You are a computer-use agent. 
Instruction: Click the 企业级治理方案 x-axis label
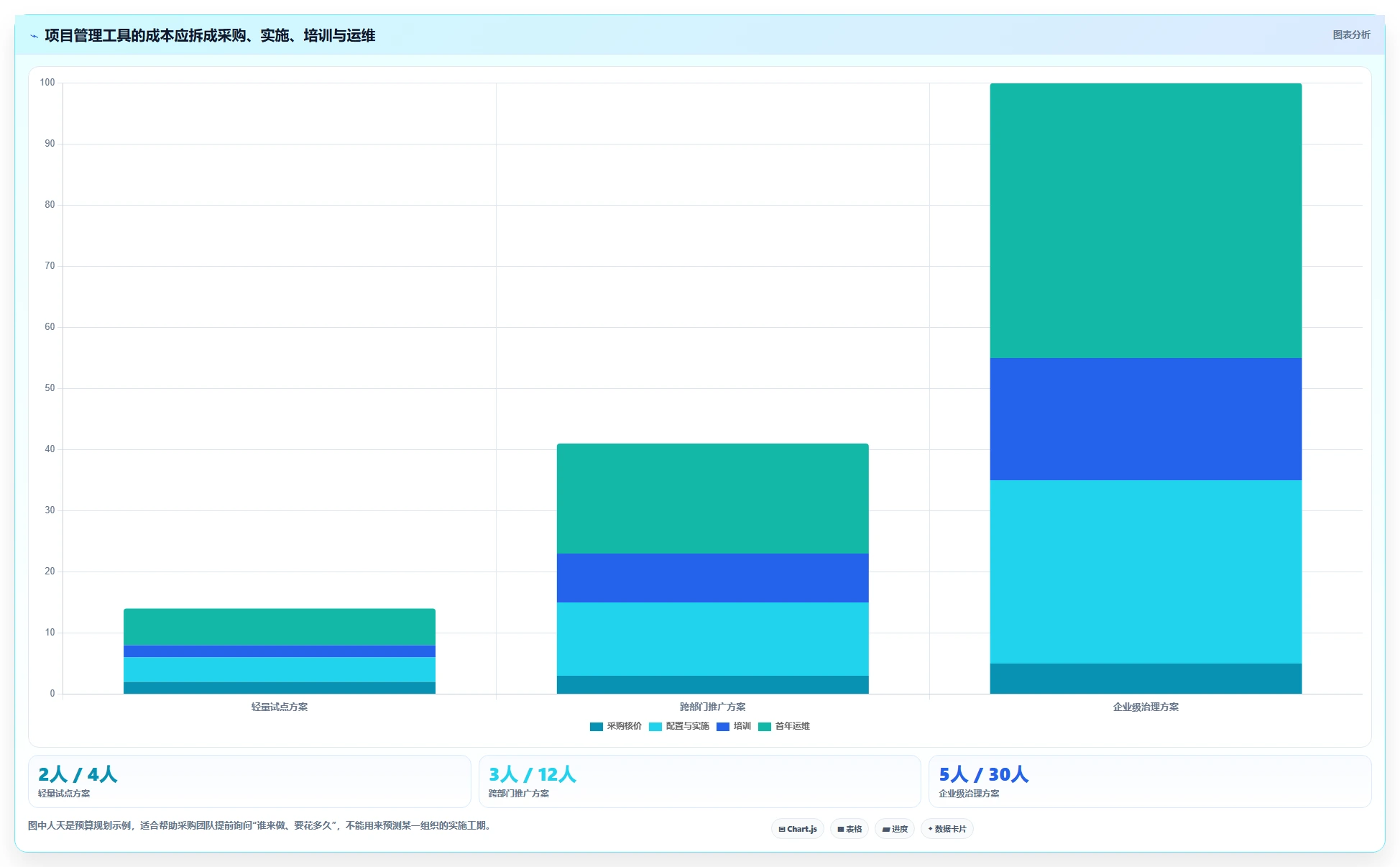(1146, 707)
